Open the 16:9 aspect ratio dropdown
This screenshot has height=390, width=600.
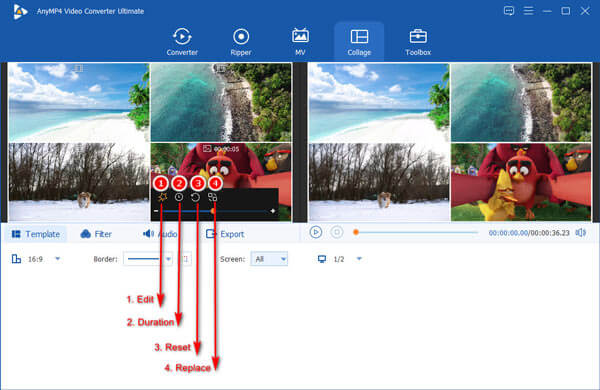[x=58, y=259]
